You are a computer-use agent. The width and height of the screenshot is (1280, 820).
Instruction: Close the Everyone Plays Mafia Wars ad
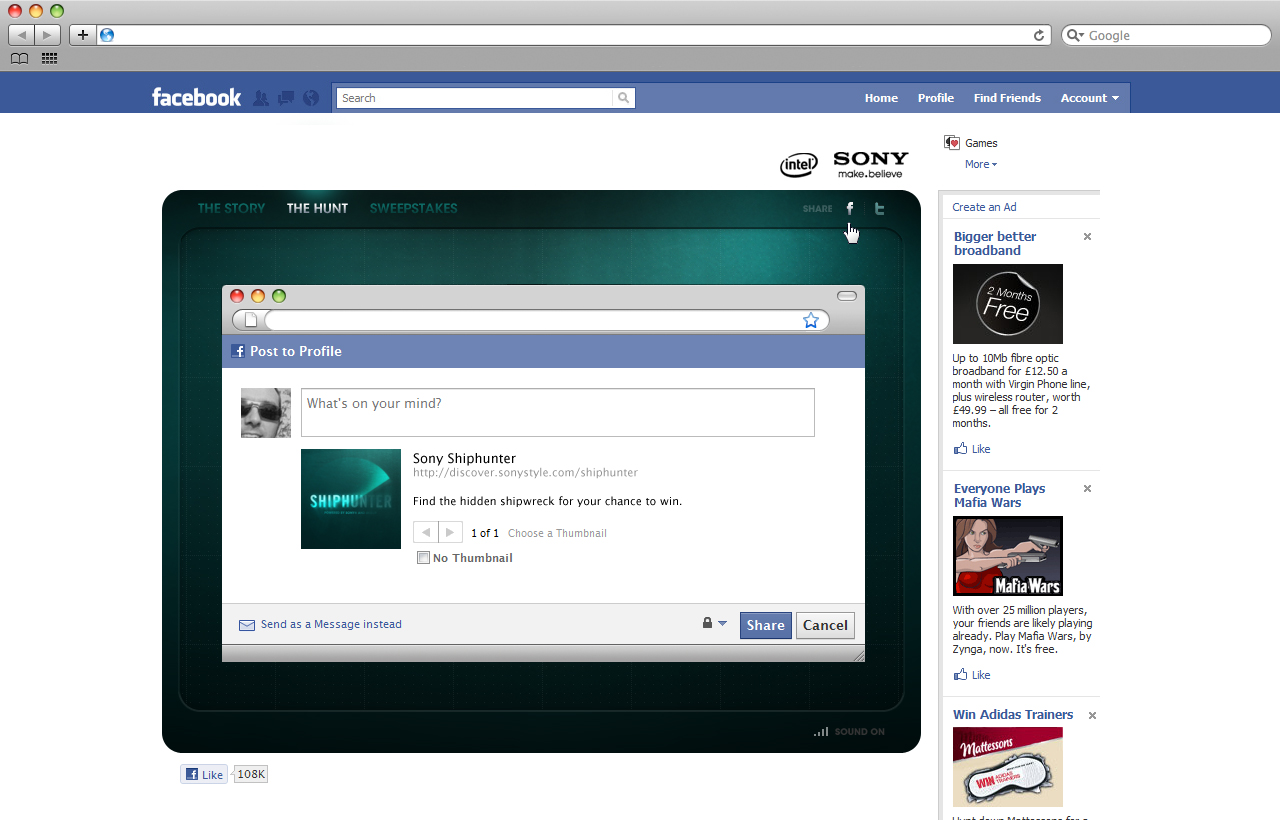(x=1087, y=489)
